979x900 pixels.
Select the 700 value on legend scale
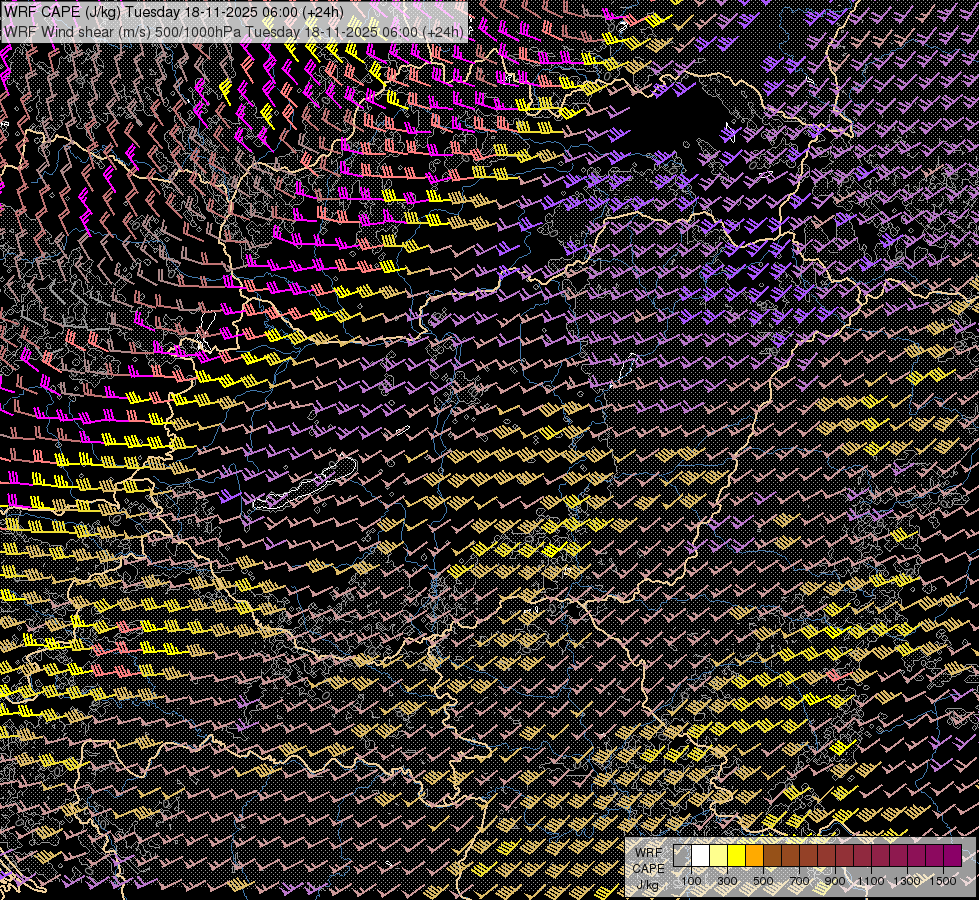(799, 881)
